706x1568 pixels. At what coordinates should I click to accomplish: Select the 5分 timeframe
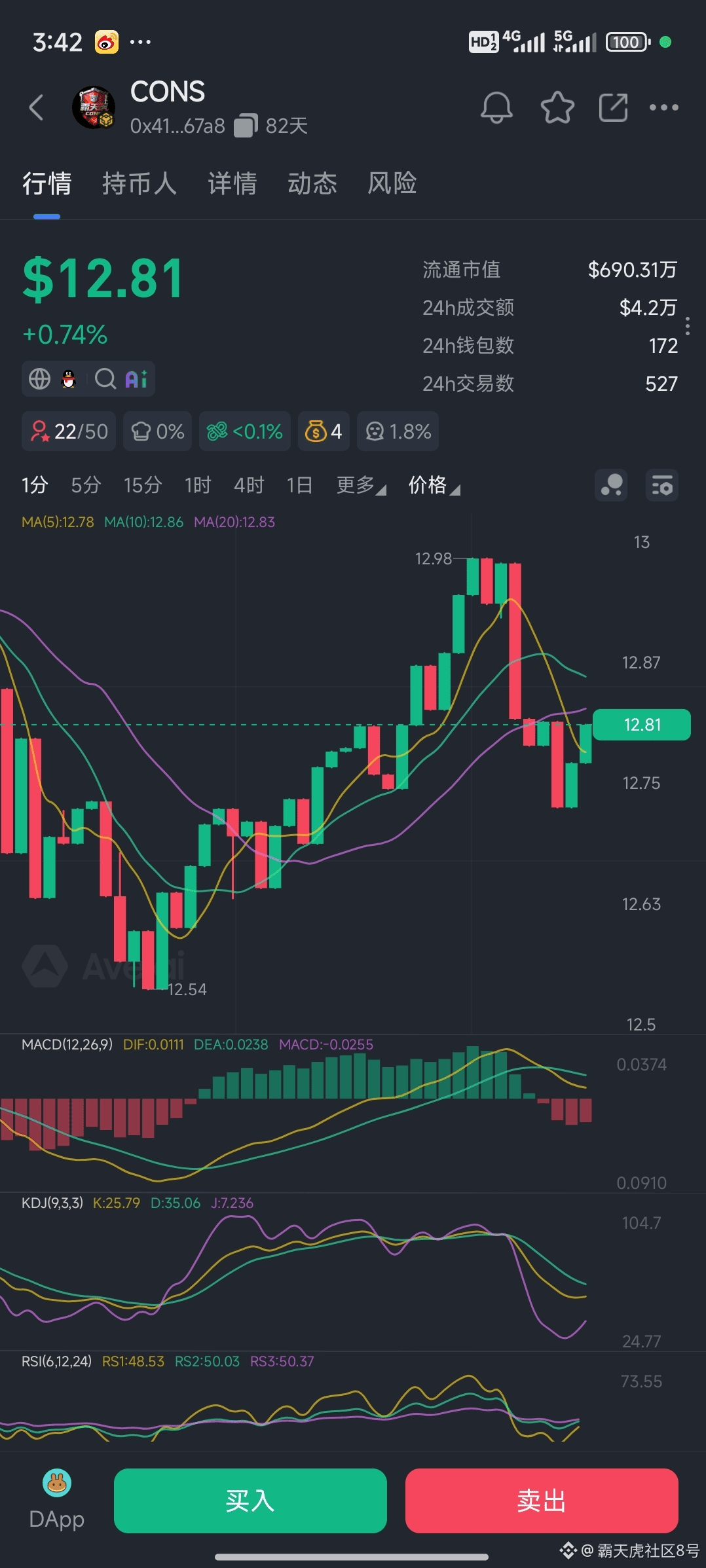pyautogui.click(x=86, y=485)
